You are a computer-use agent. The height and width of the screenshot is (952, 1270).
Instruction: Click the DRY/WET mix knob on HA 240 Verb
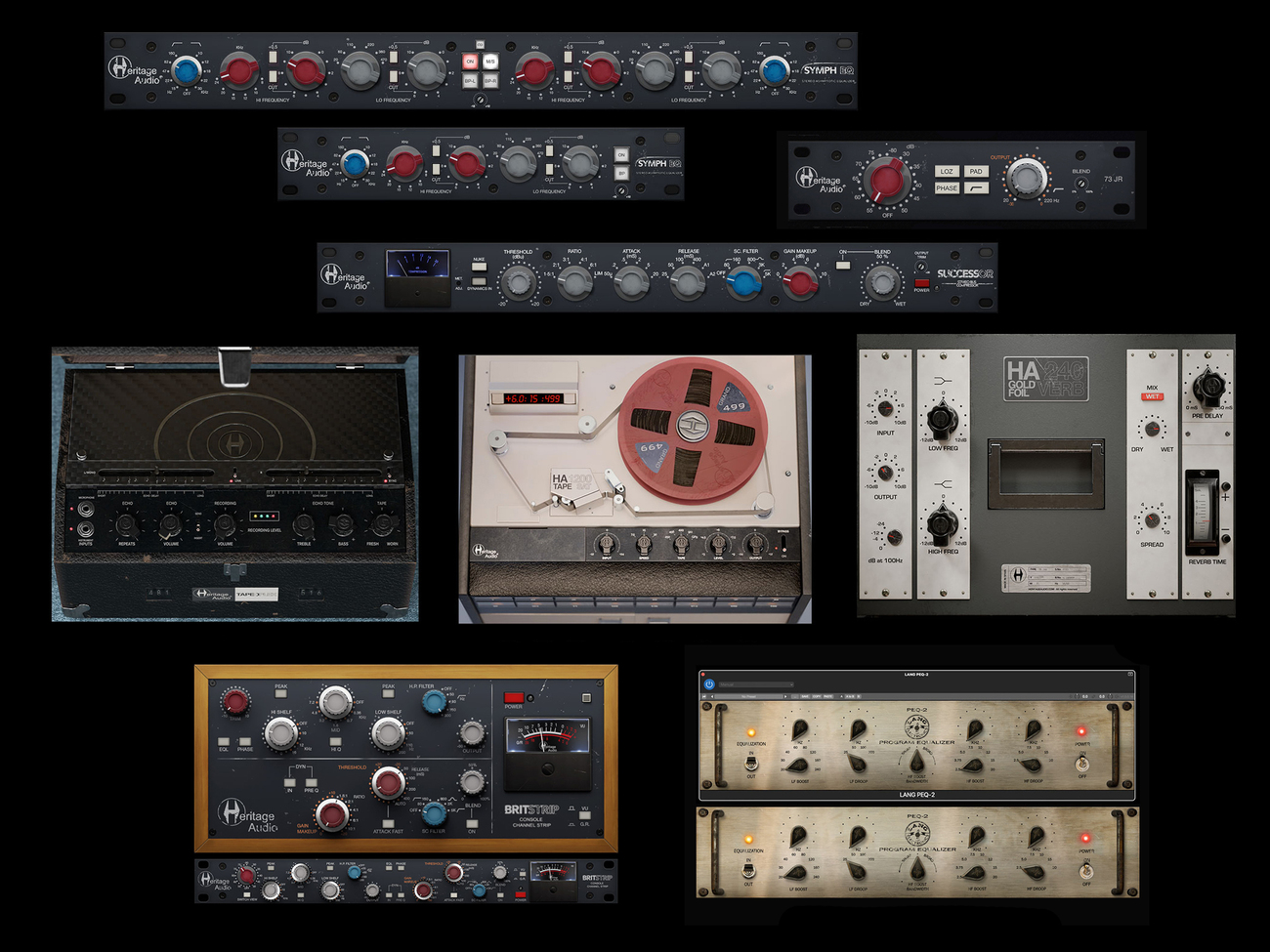click(x=1152, y=429)
